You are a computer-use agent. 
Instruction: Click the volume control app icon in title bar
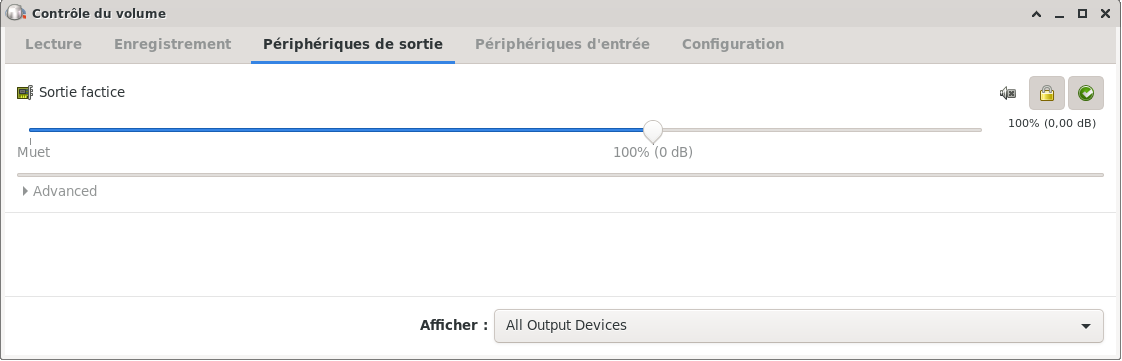pyautogui.click(x=15, y=13)
